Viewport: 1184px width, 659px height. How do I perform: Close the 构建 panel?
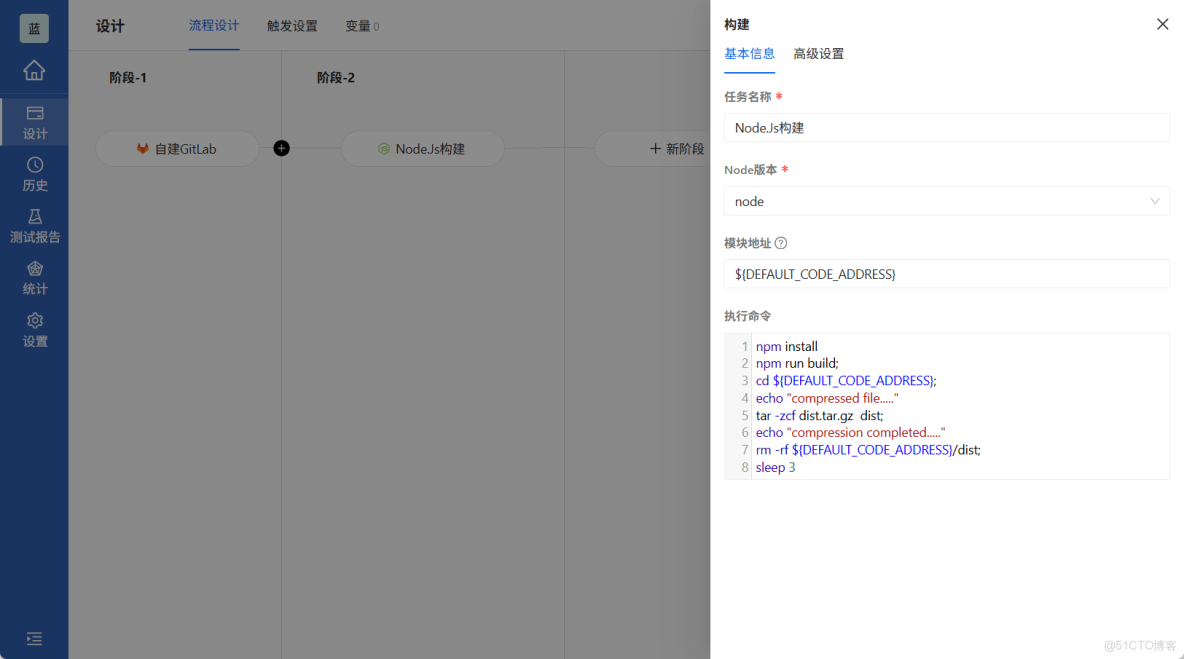click(1162, 23)
